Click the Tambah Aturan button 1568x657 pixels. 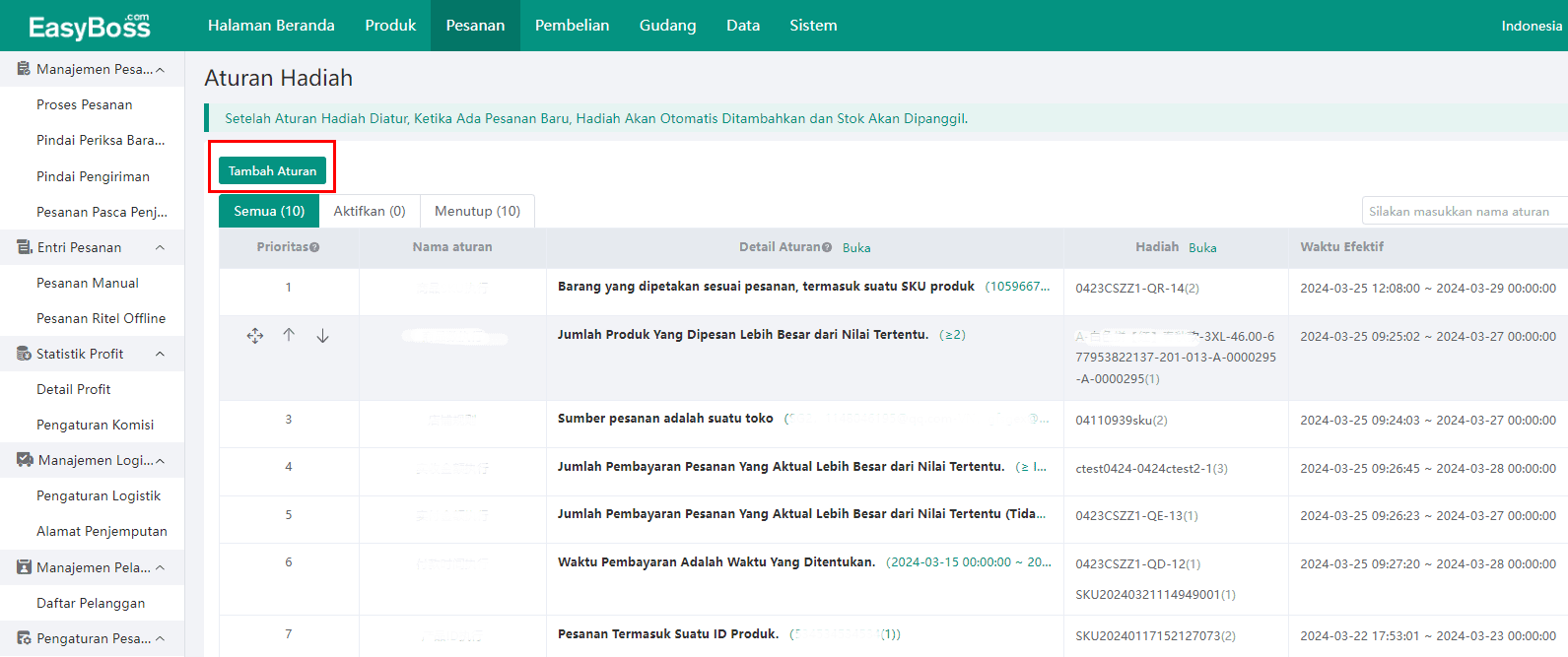coord(272,170)
